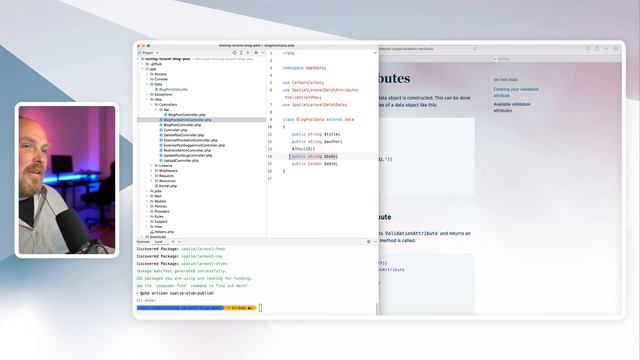640x360 pixels.
Task: Click the #[Max(10)] attribute line
Action: [303, 149]
